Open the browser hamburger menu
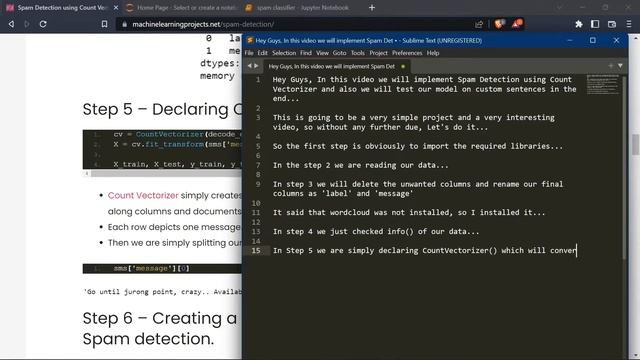The height and width of the screenshot is (360, 640). pyautogui.click(x=629, y=24)
